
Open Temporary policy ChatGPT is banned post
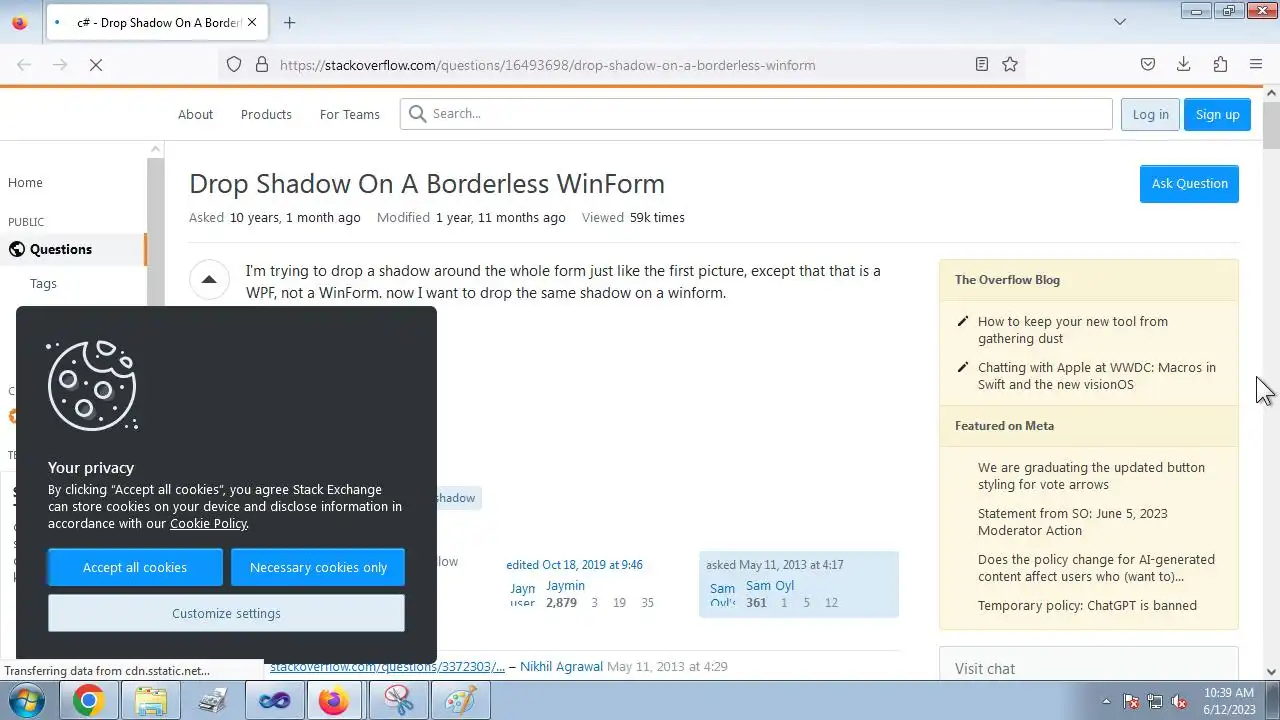pos(1087,605)
